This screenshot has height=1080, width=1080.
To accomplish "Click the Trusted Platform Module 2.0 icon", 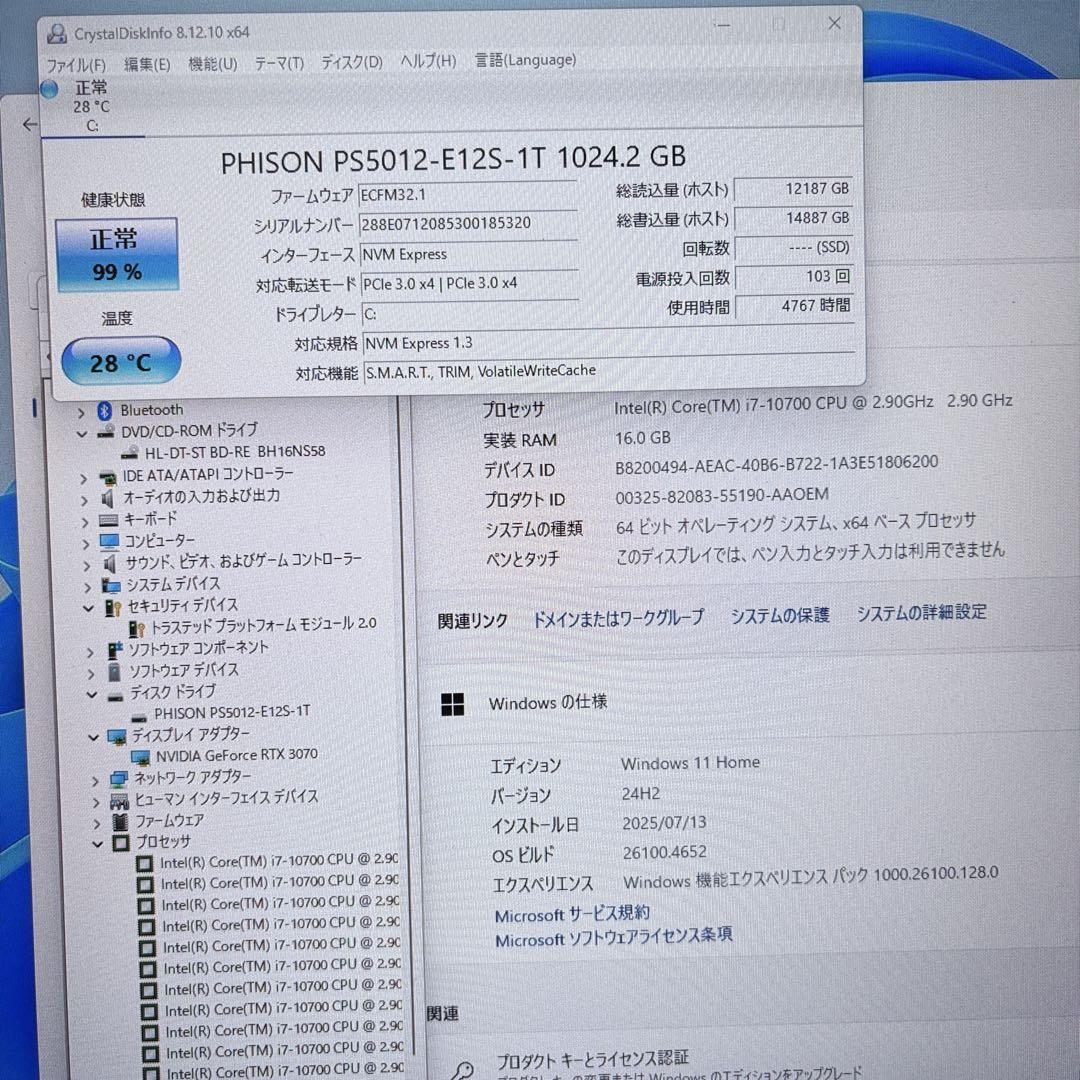I will [x=137, y=628].
